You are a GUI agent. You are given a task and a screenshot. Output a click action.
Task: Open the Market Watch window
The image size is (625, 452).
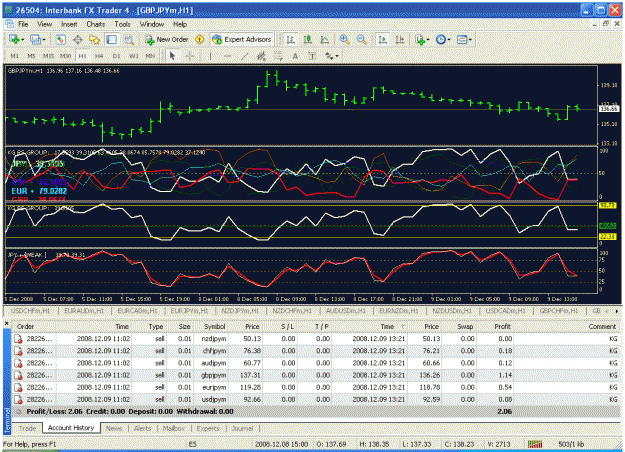click(61, 39)
